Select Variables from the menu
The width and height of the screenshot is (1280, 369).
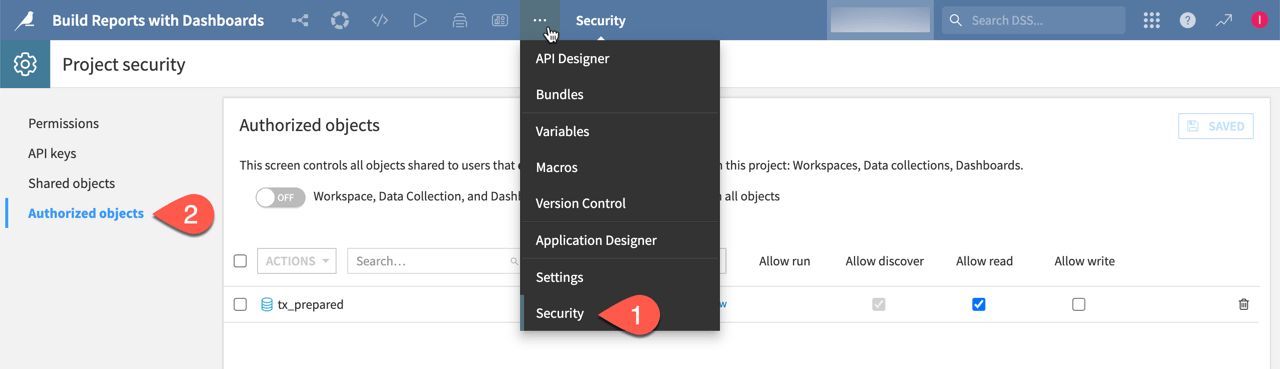(620, 131)
